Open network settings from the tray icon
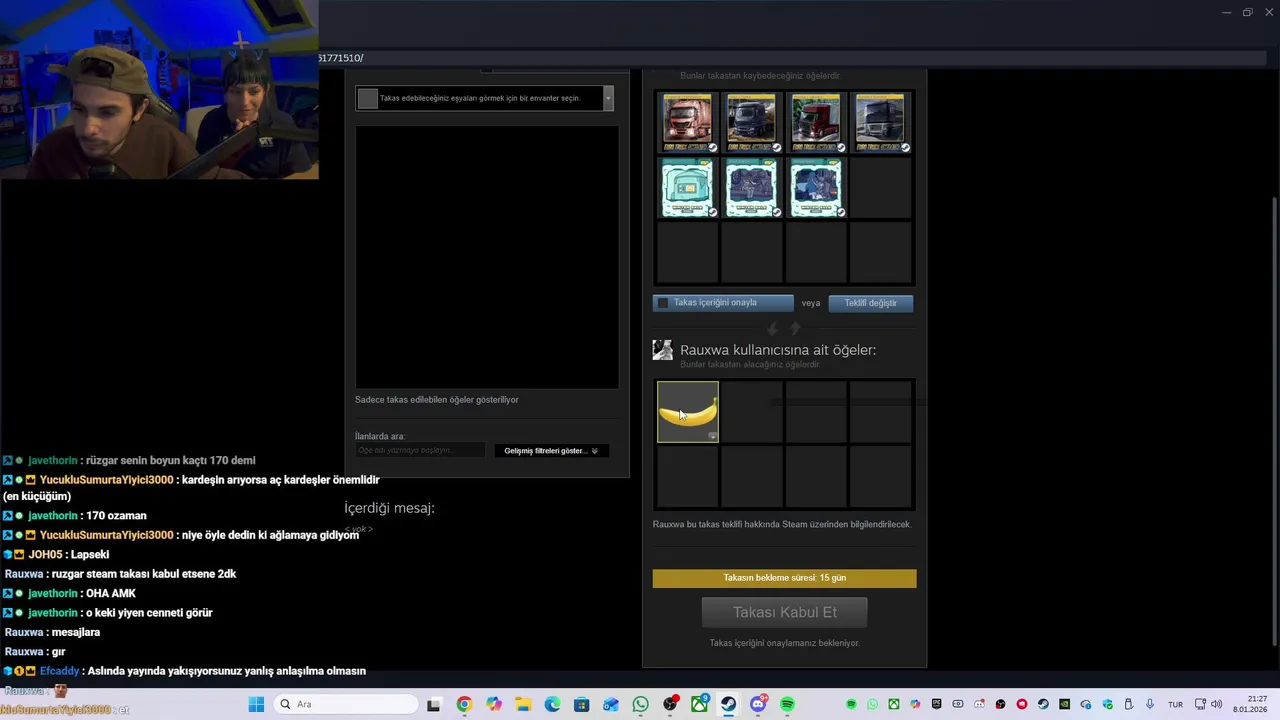 coord(1200,704)
